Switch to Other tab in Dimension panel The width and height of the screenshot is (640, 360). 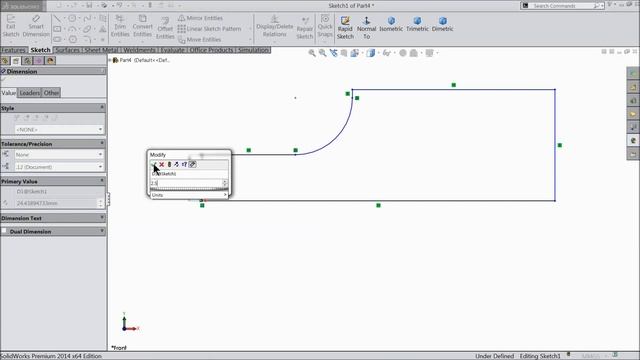(x=51, y=93)
